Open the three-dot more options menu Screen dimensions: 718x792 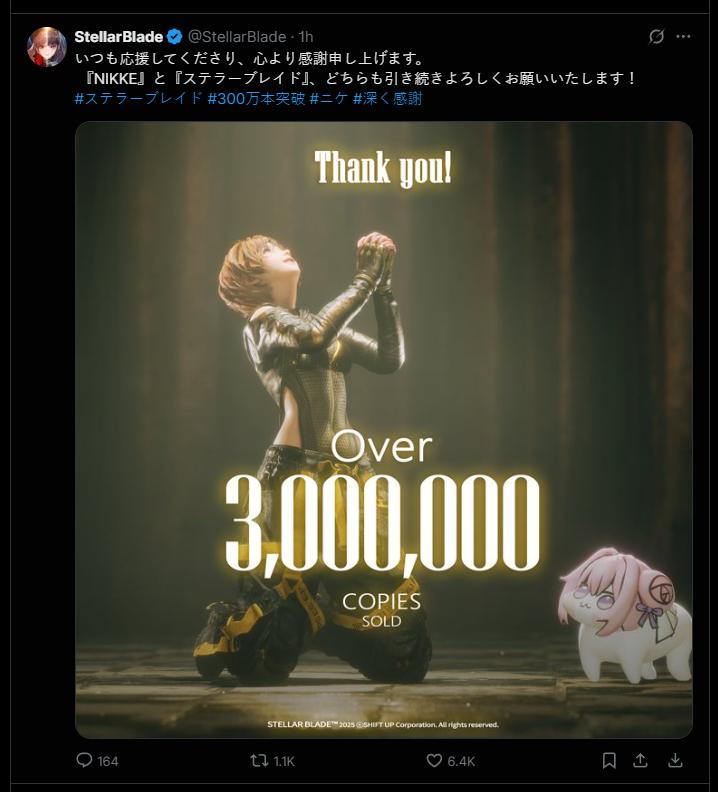pyautogui.click(x=683, y=36)
